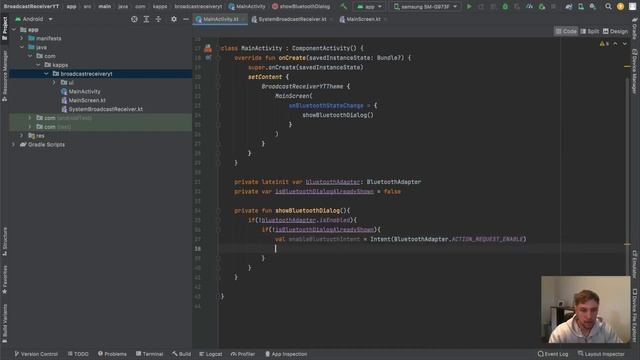The height and width of the screenshot is (360, 640).
Task: Open the Profiler tool window tab
Action: coord(243,354)
